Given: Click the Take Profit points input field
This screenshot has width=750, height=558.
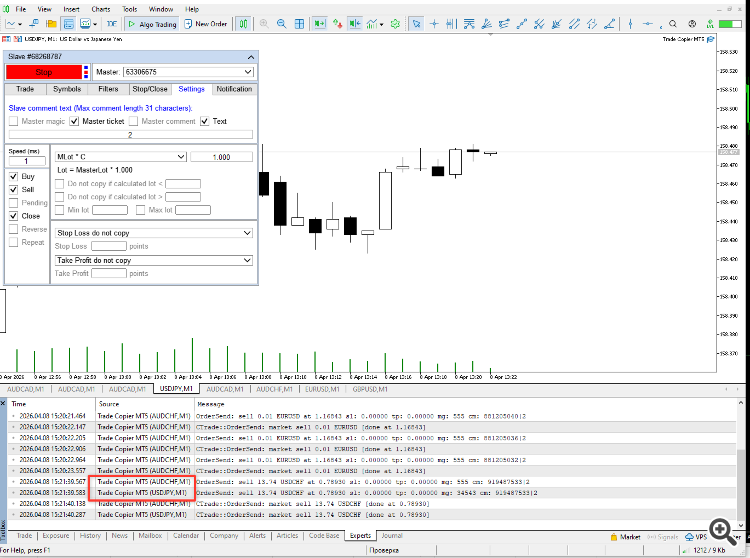Looking at the screenshot, I should click(109, 274).
